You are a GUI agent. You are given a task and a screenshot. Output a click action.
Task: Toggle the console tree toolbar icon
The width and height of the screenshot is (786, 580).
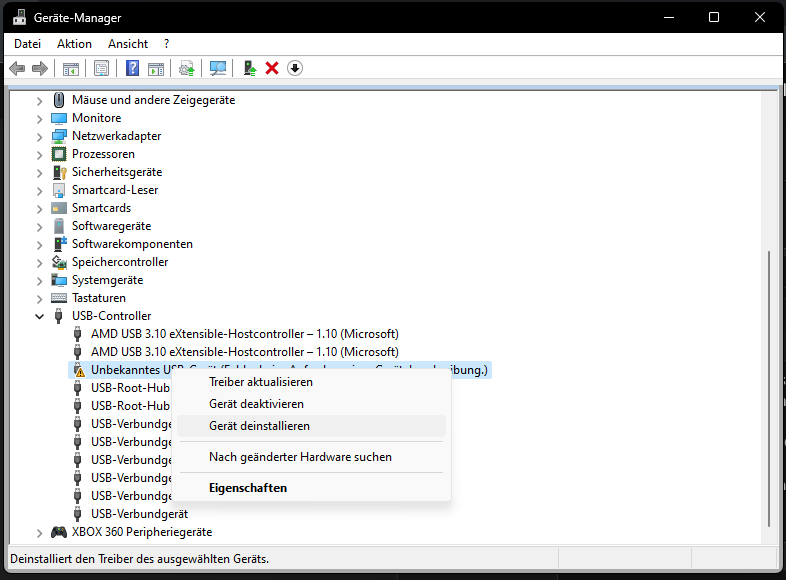[x=71, y=69]
